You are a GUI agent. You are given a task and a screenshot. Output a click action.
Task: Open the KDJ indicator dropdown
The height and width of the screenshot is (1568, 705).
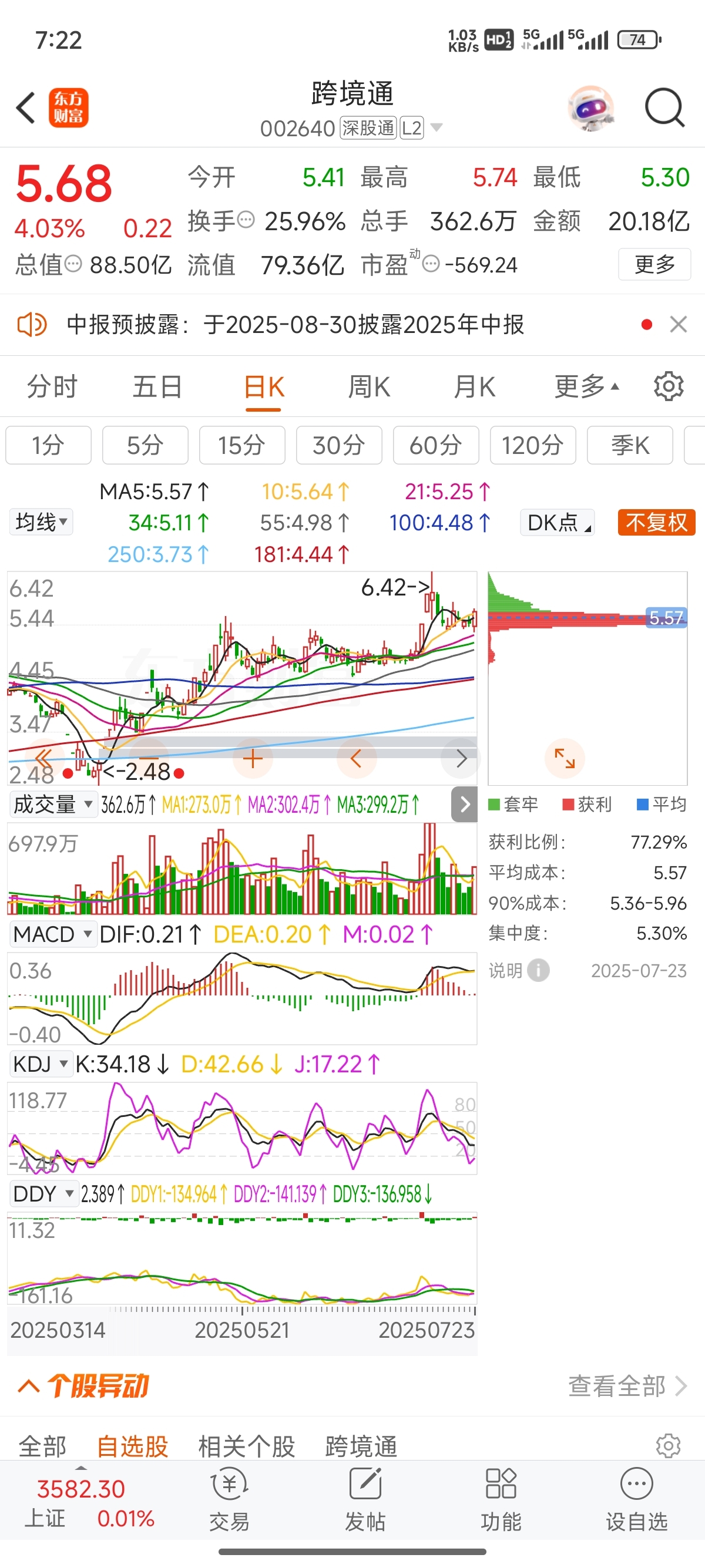[41, 1064]
